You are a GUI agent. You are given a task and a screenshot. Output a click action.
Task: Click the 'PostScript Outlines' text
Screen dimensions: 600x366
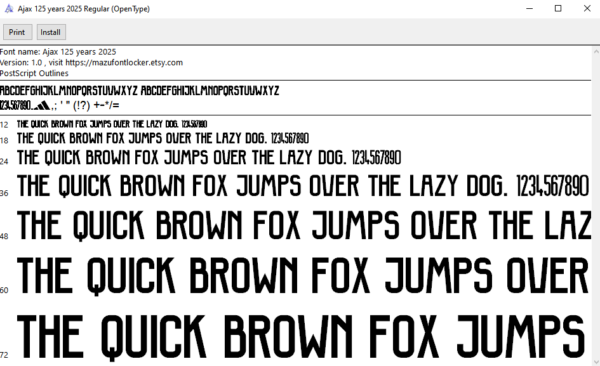click(34, 73)
